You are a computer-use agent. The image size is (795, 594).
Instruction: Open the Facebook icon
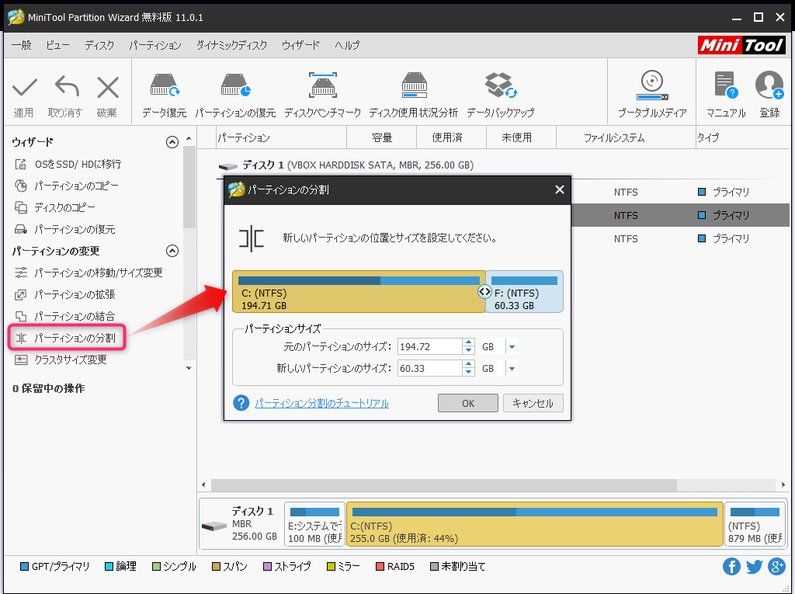[x=731, y=566]
